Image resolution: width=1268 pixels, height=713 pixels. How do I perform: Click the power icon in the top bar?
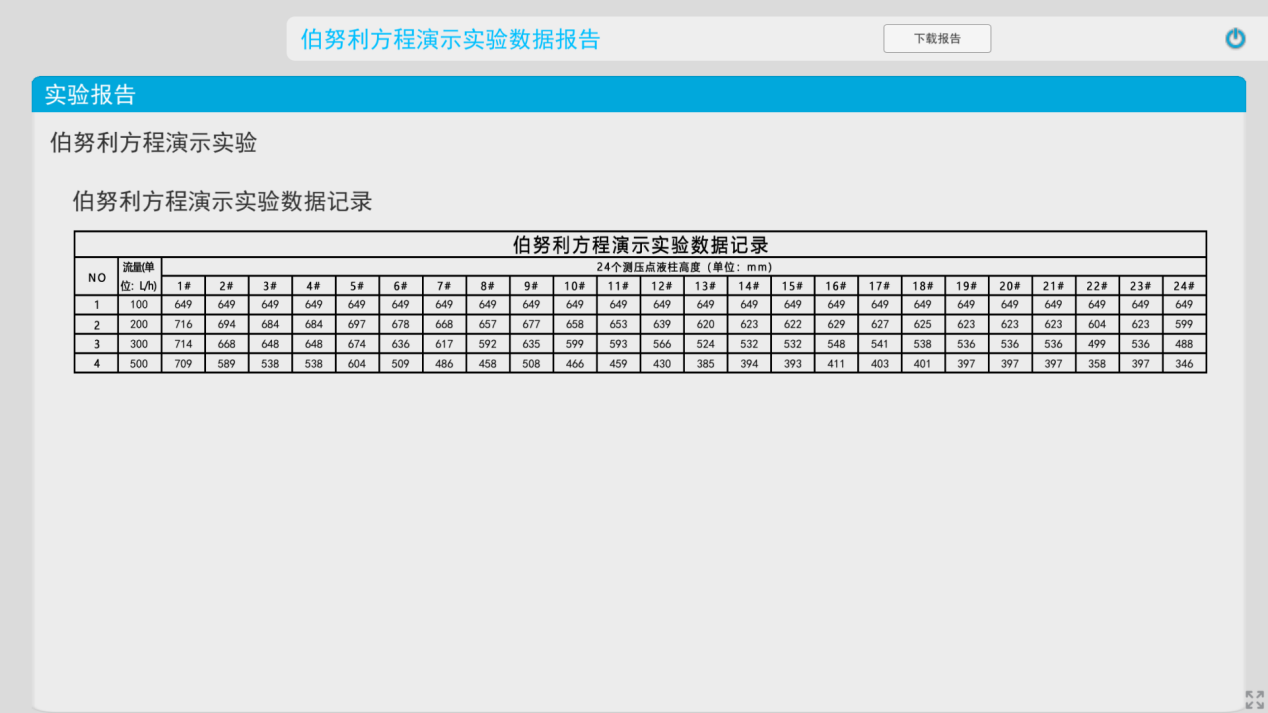1235,39
